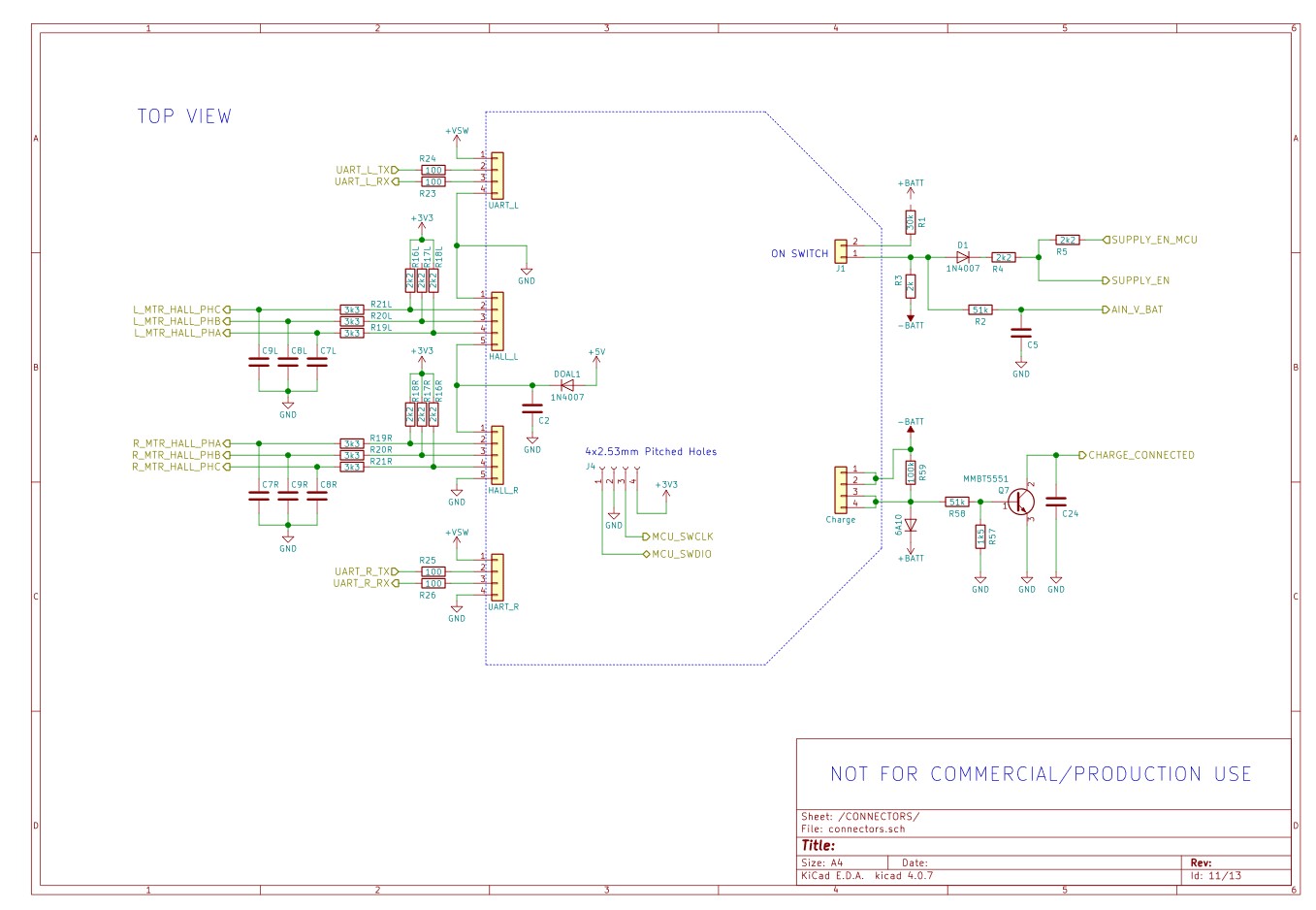The width and height of the screenshot is (1316, 910).
Task: Click the 'Size: A4' field
Action: tap(822, 862)
